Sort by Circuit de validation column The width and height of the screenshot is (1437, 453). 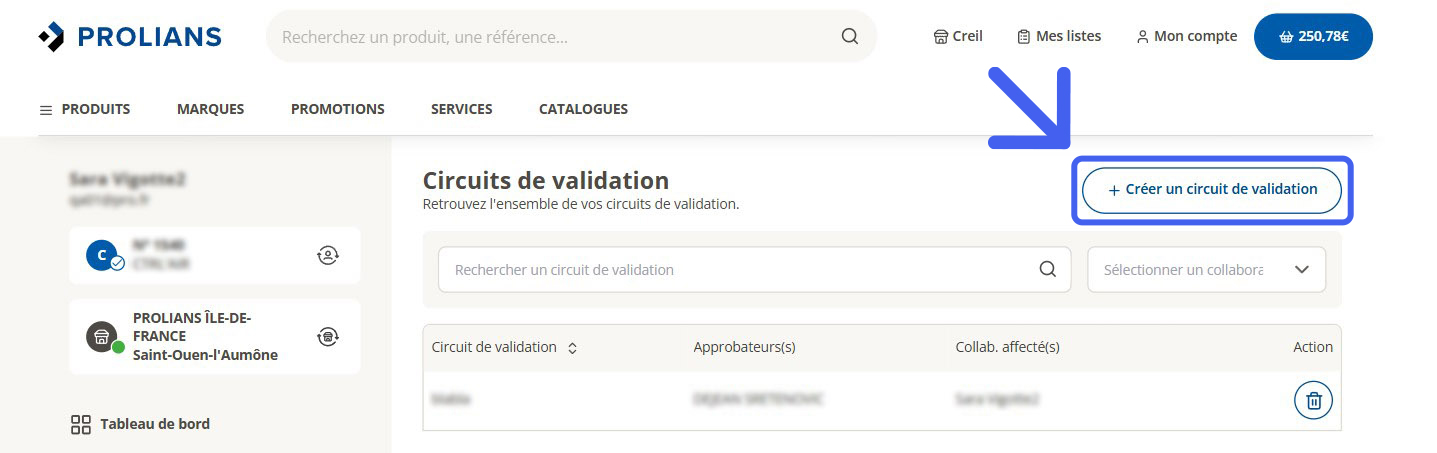(x=505, y=347)
